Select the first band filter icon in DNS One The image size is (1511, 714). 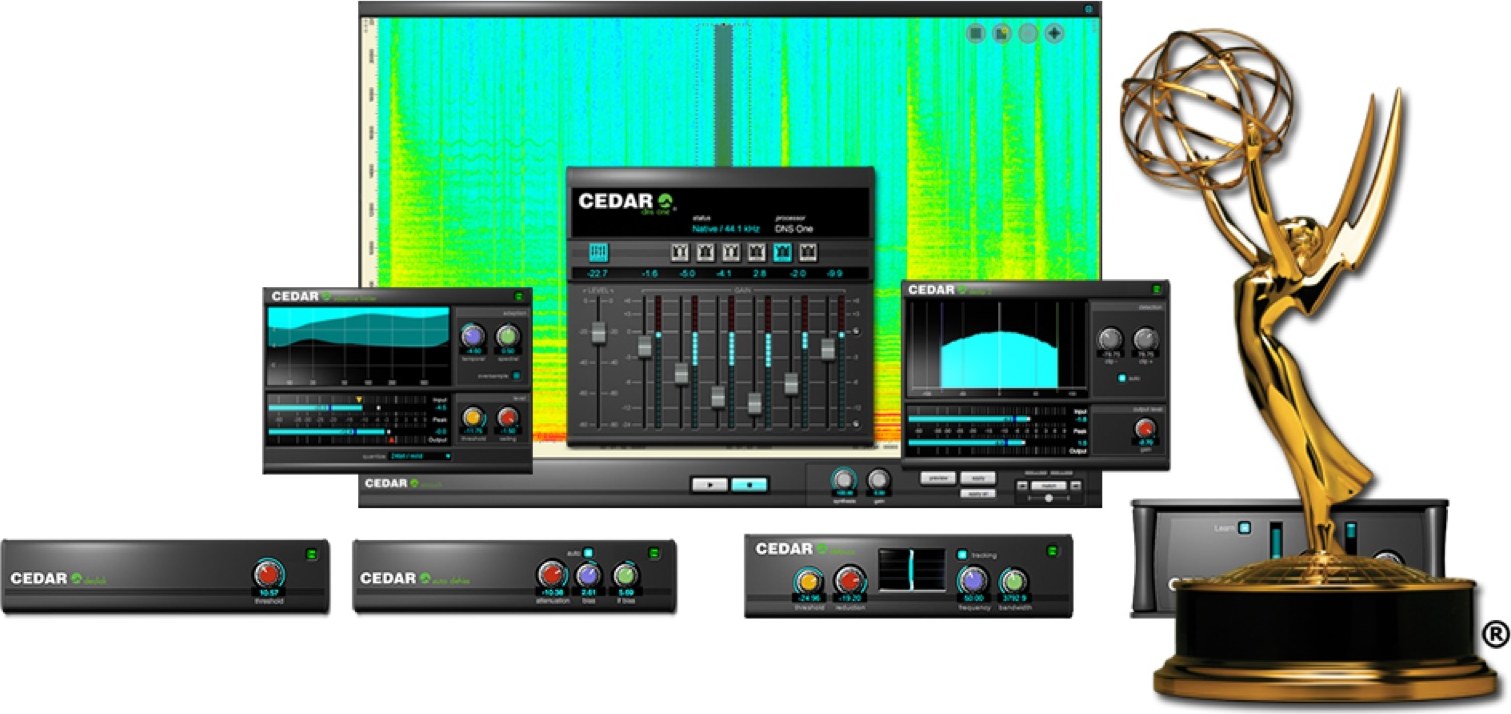(x=679, y=252)
